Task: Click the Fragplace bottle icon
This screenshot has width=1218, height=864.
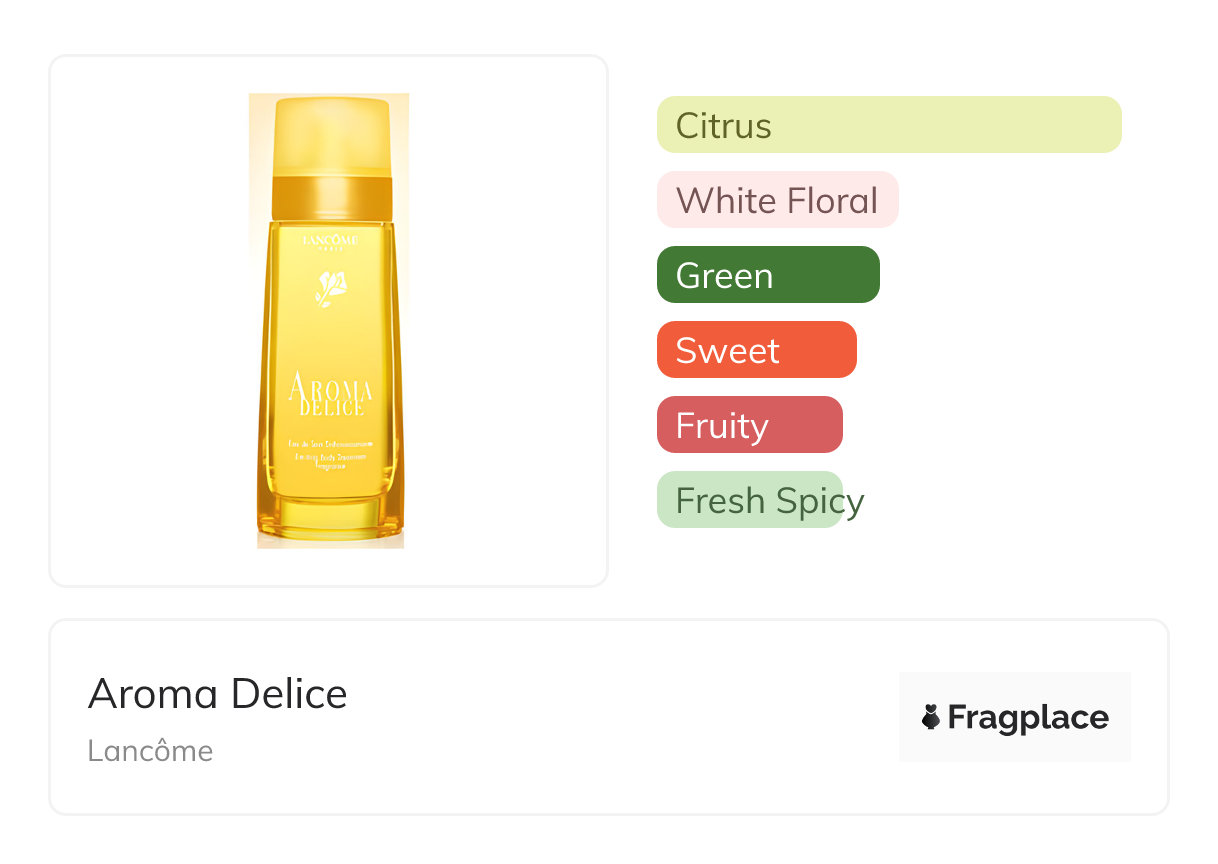Action: 931,717
